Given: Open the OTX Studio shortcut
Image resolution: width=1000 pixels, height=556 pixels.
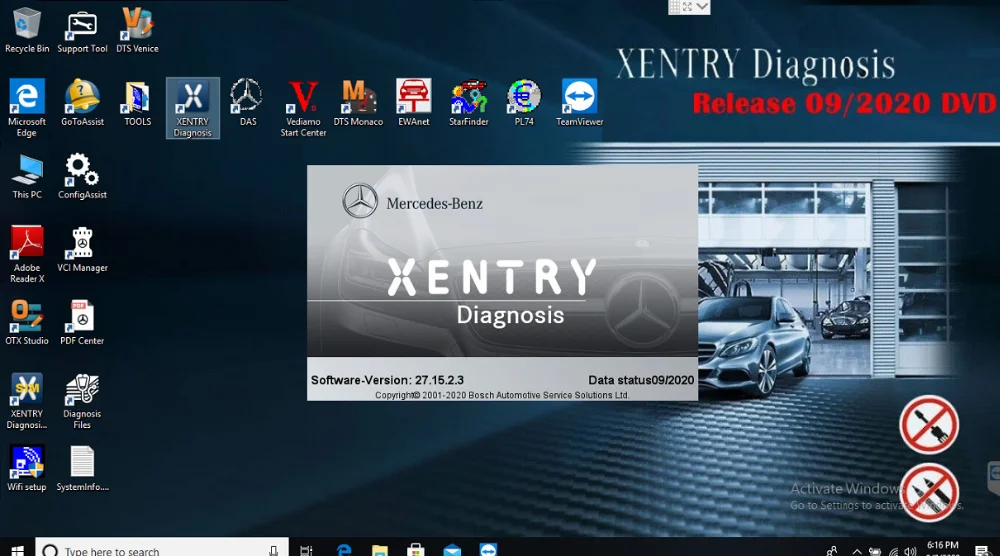Looking at the screenshot, I should (27, 322).
